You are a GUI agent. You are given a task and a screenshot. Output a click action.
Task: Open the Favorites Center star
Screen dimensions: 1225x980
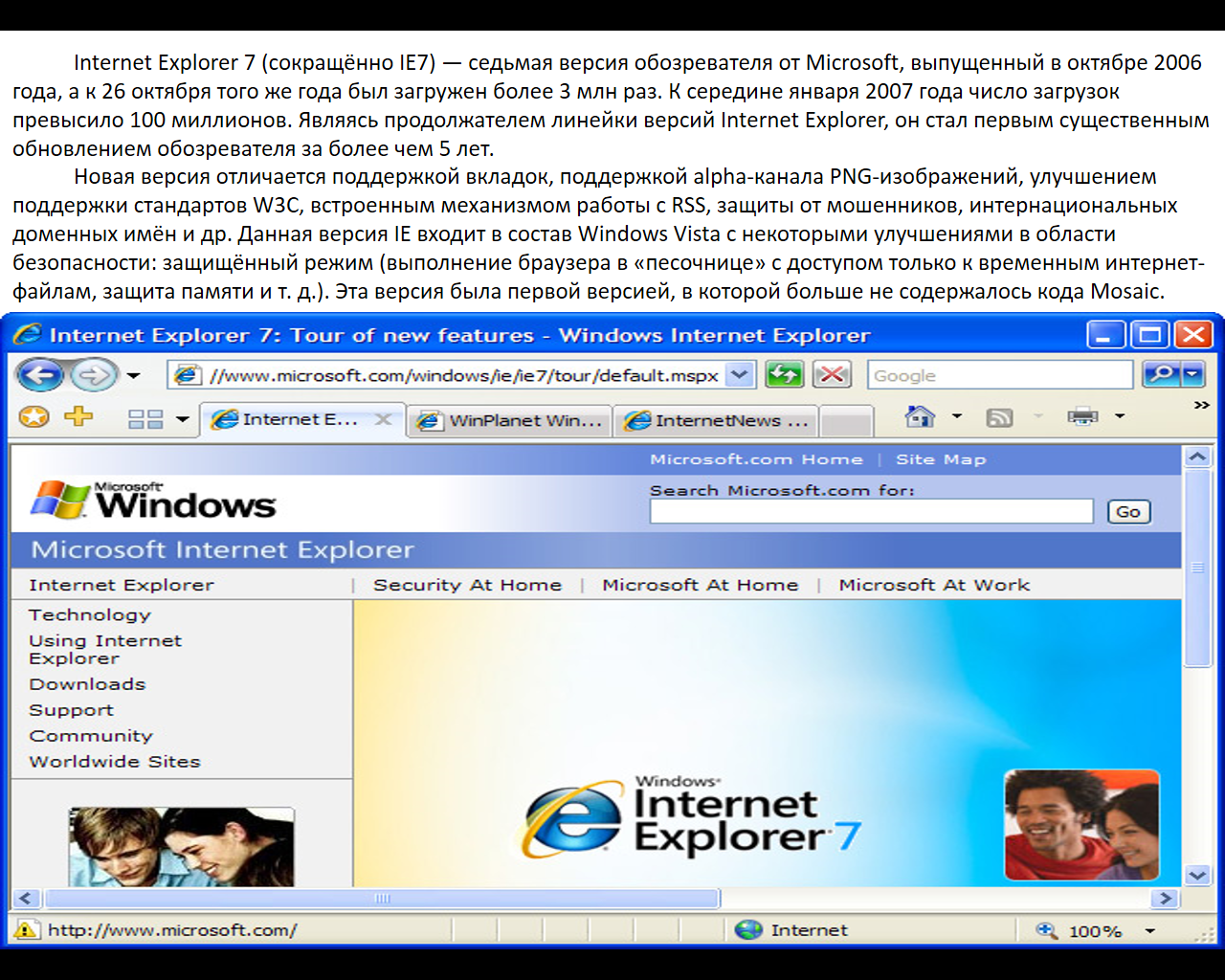(33, 418)
